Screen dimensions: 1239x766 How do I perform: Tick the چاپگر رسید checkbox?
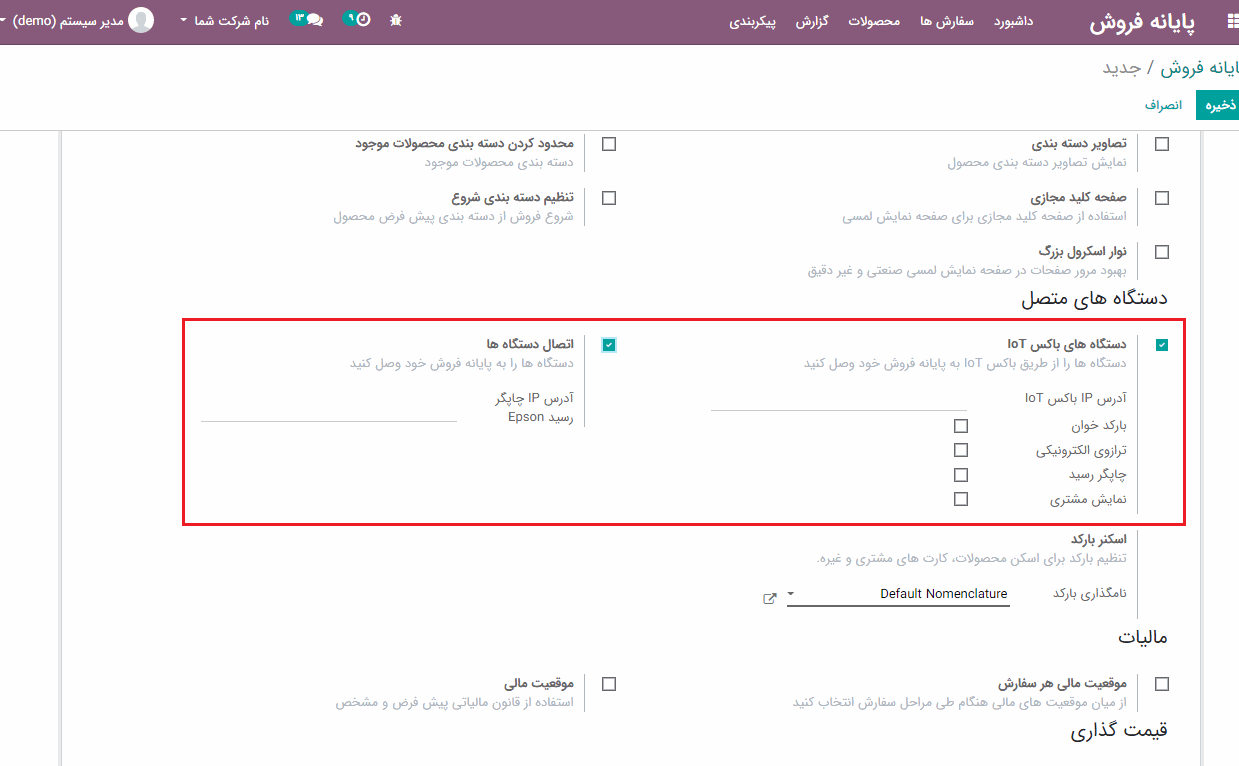961,475
